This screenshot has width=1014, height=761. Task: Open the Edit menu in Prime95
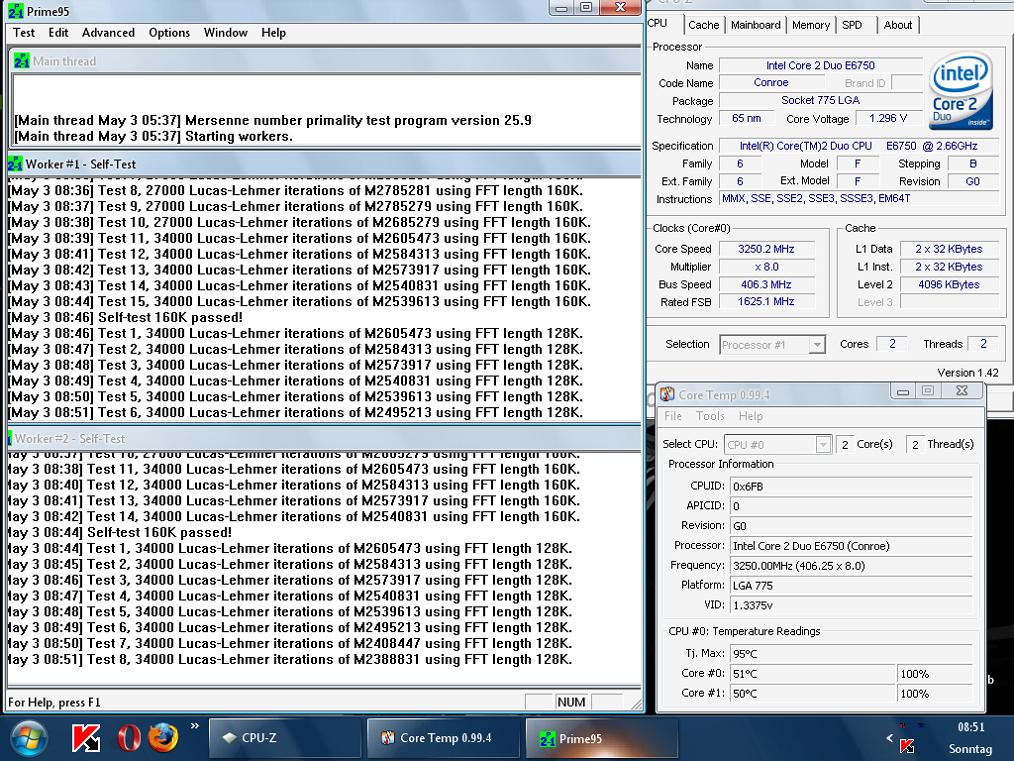coord(58,32)
